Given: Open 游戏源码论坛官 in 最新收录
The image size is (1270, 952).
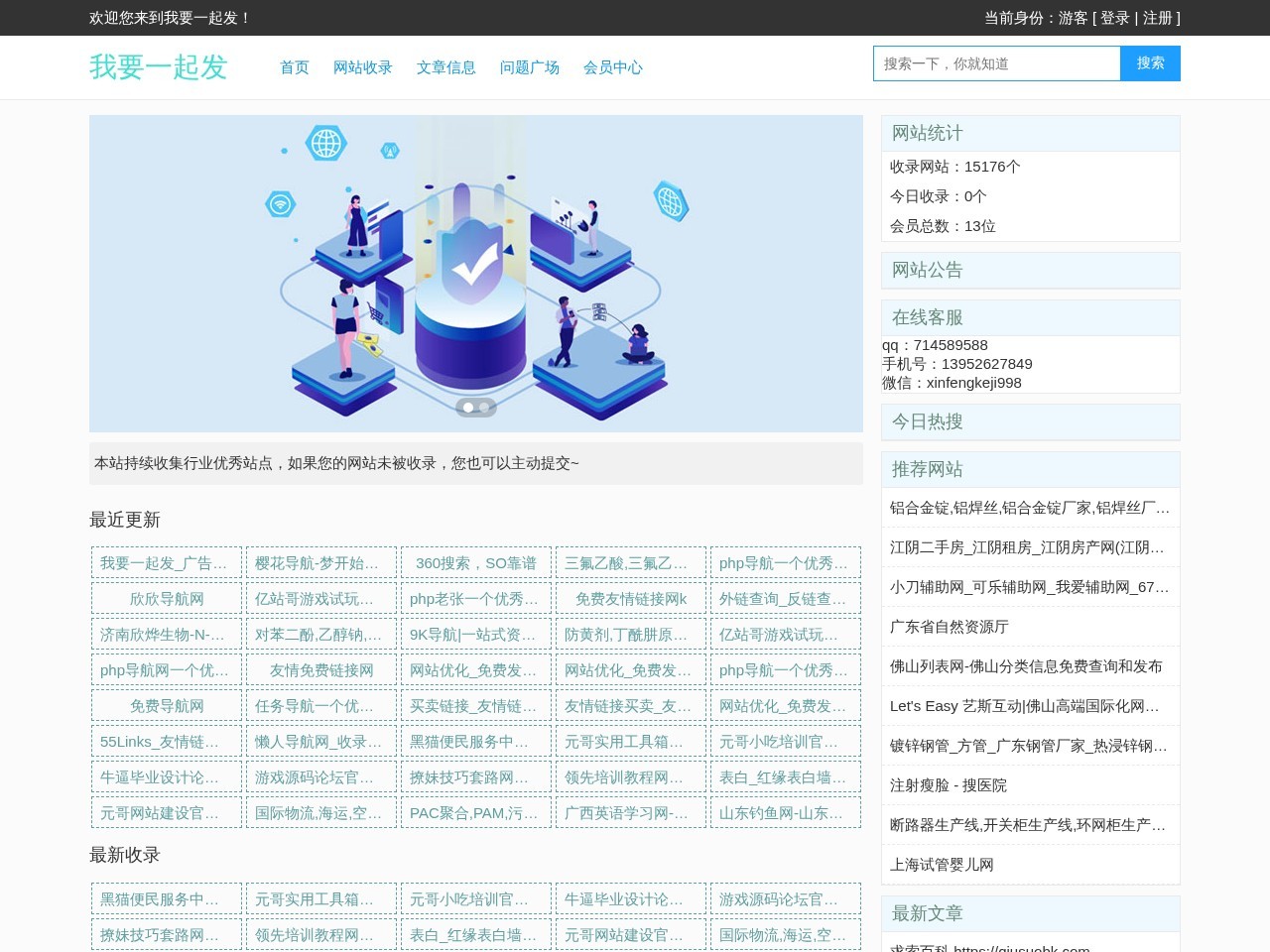Looking at the screenshot, I should point(786,899).
